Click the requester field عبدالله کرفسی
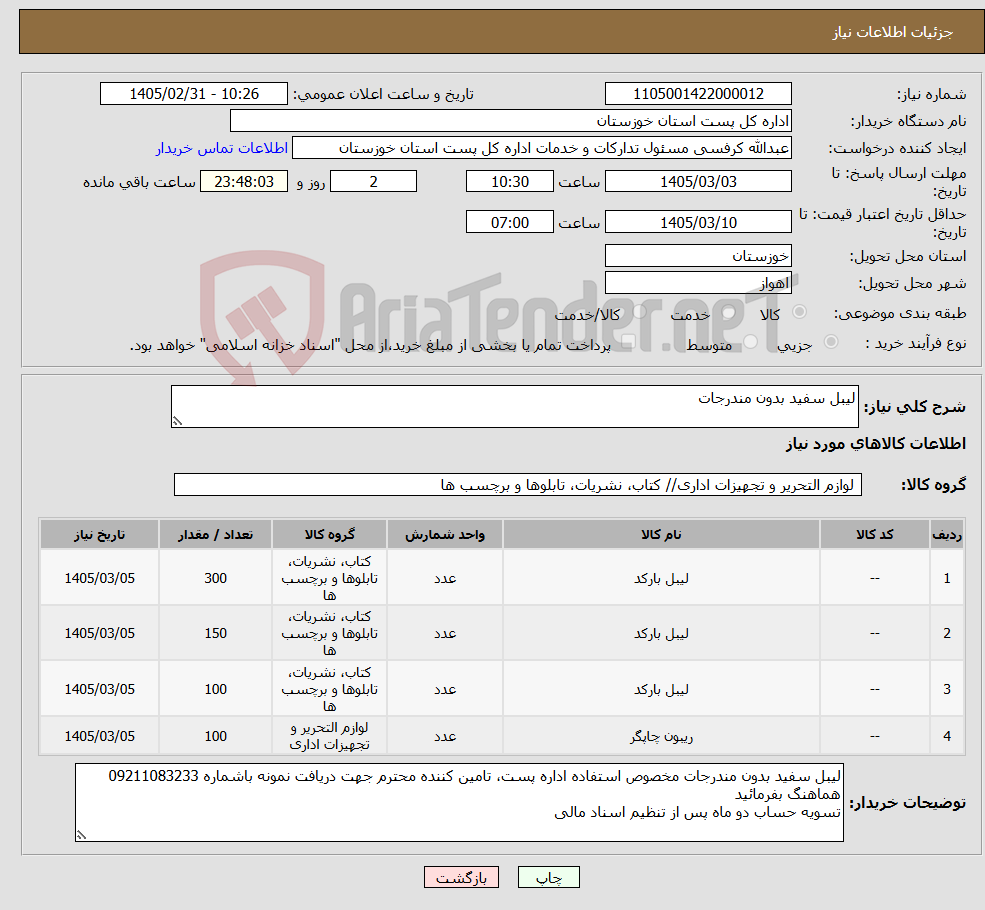Viewport: 985px width, 910px height. point(541,148)
